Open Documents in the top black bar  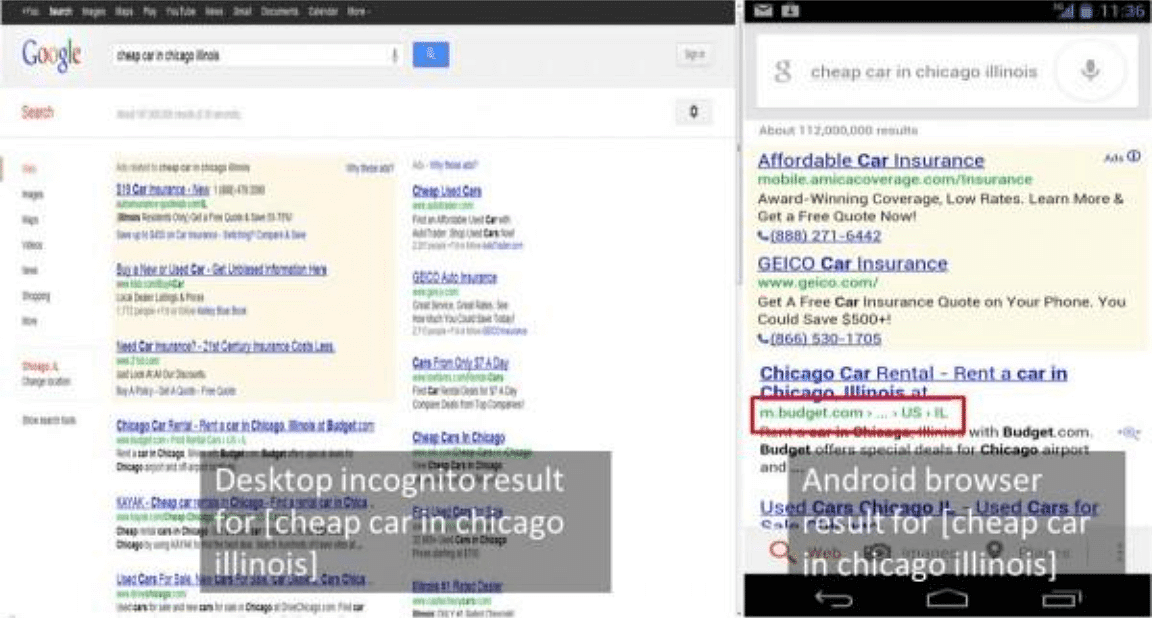coord(280,12)
